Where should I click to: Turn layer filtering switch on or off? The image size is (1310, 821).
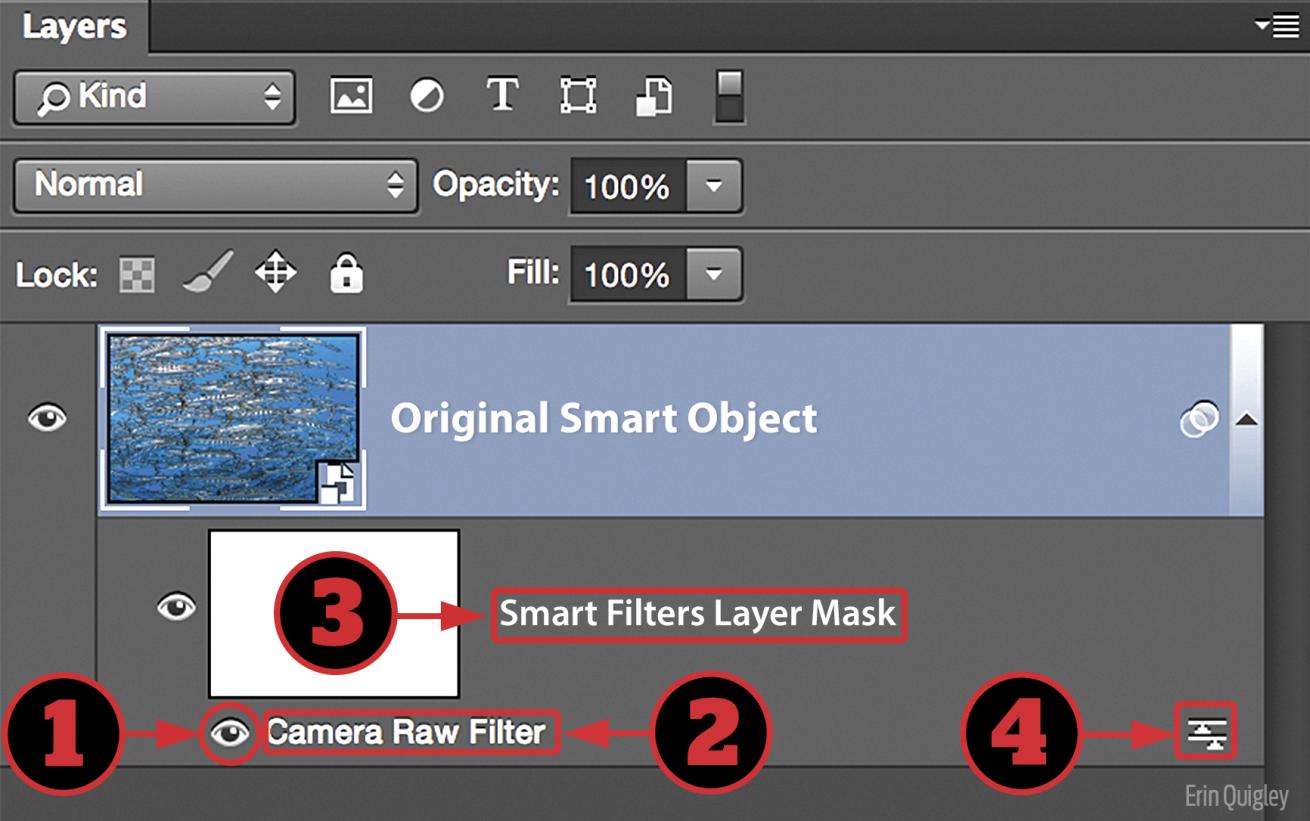pos(729,97)
